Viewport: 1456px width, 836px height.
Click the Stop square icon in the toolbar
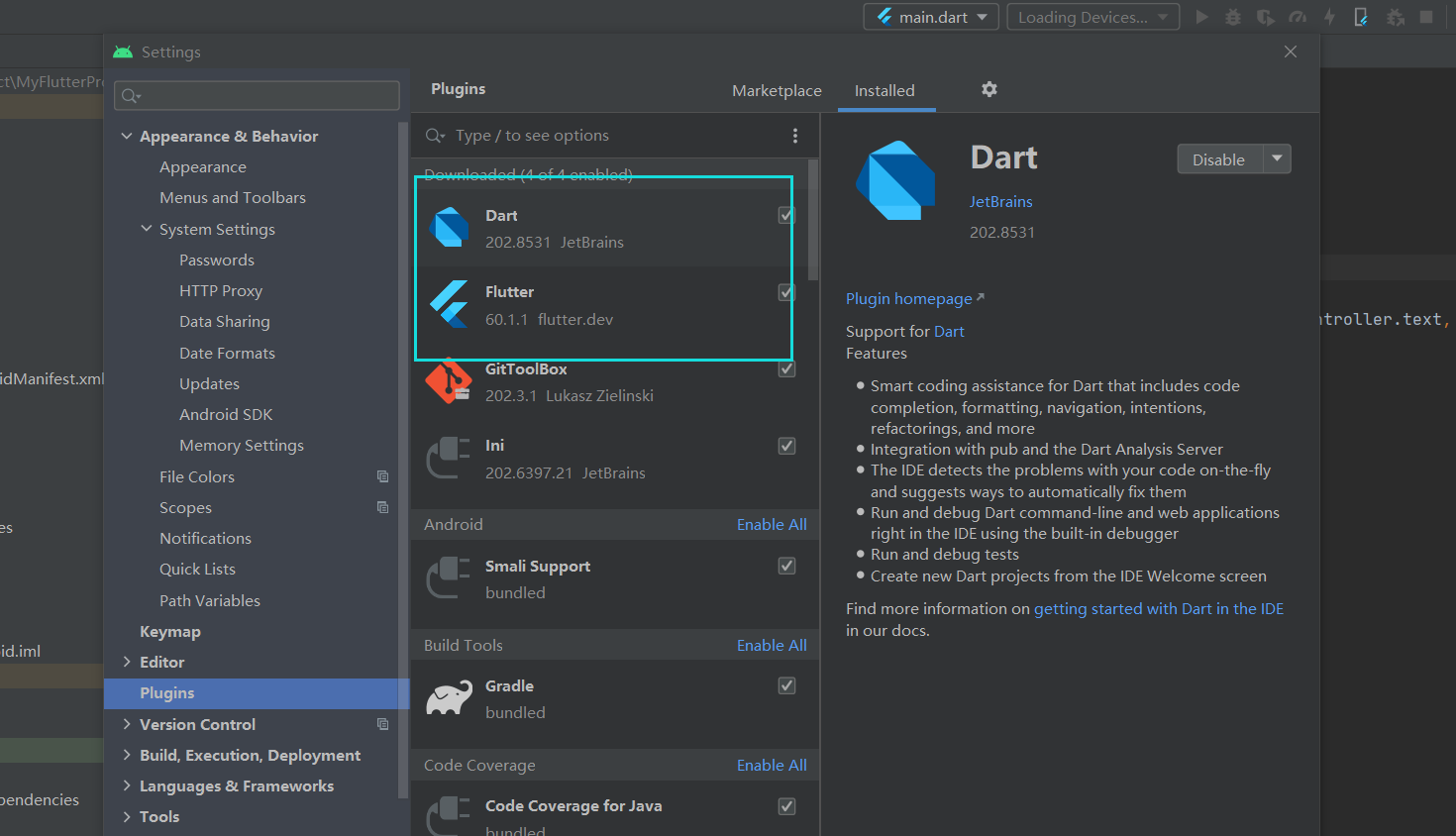[x=1426, y=17]
